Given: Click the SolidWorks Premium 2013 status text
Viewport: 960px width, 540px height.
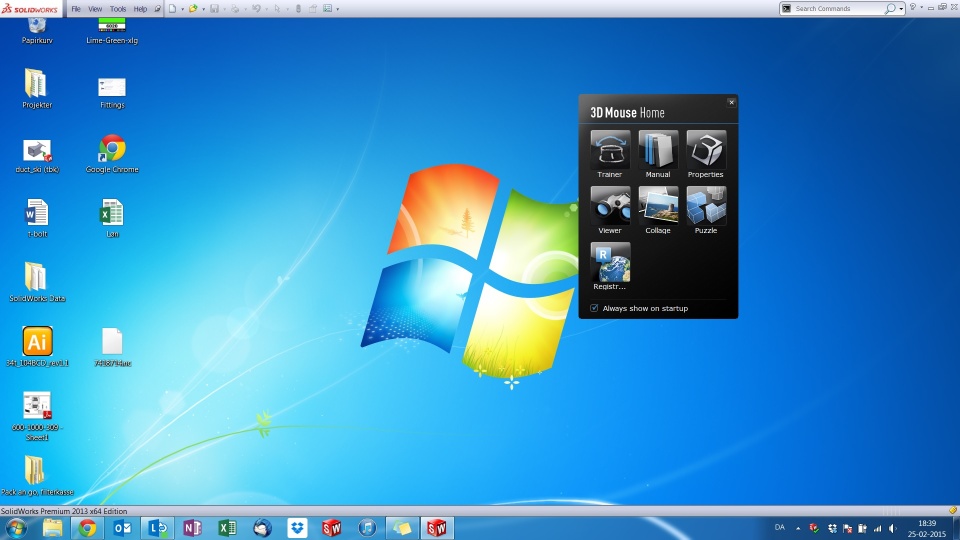Looking at the screenshot, I should pos(64,511).
